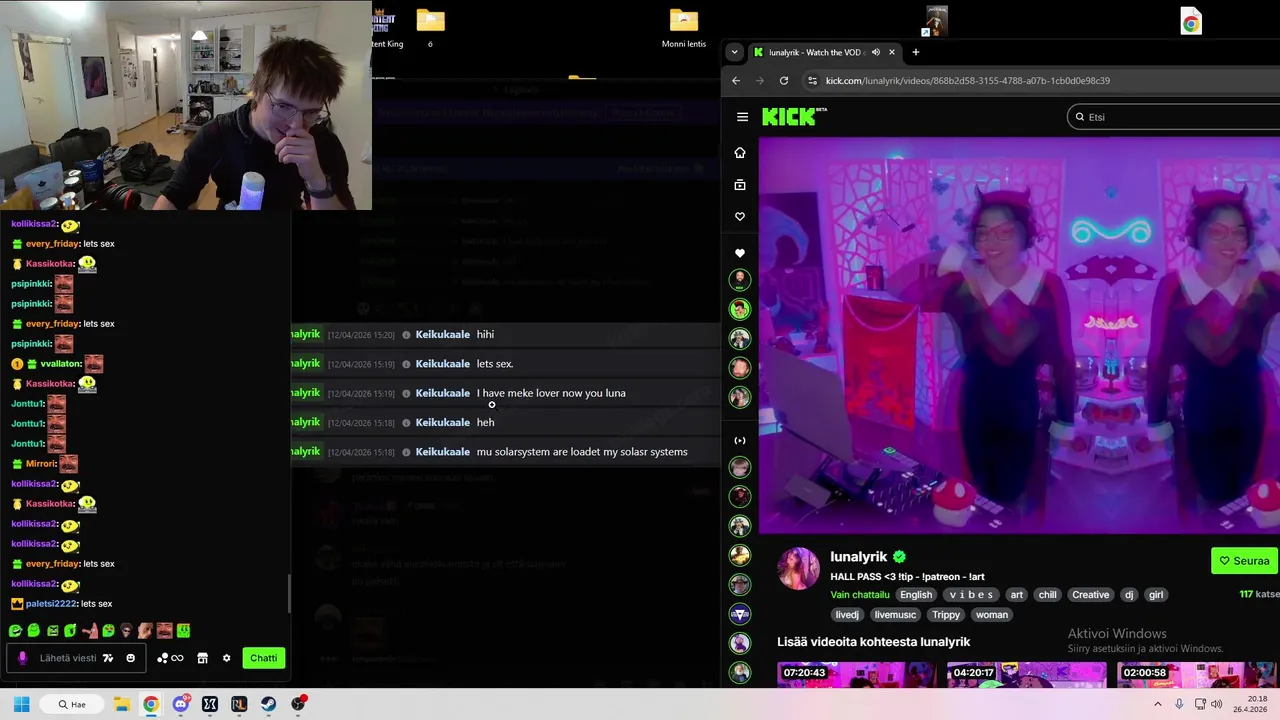Viewport: 1280px width, 720px height.
Task: Pick the Patrick emote in quick emotes
Action: pyautogui.click(x=92, y=631)
